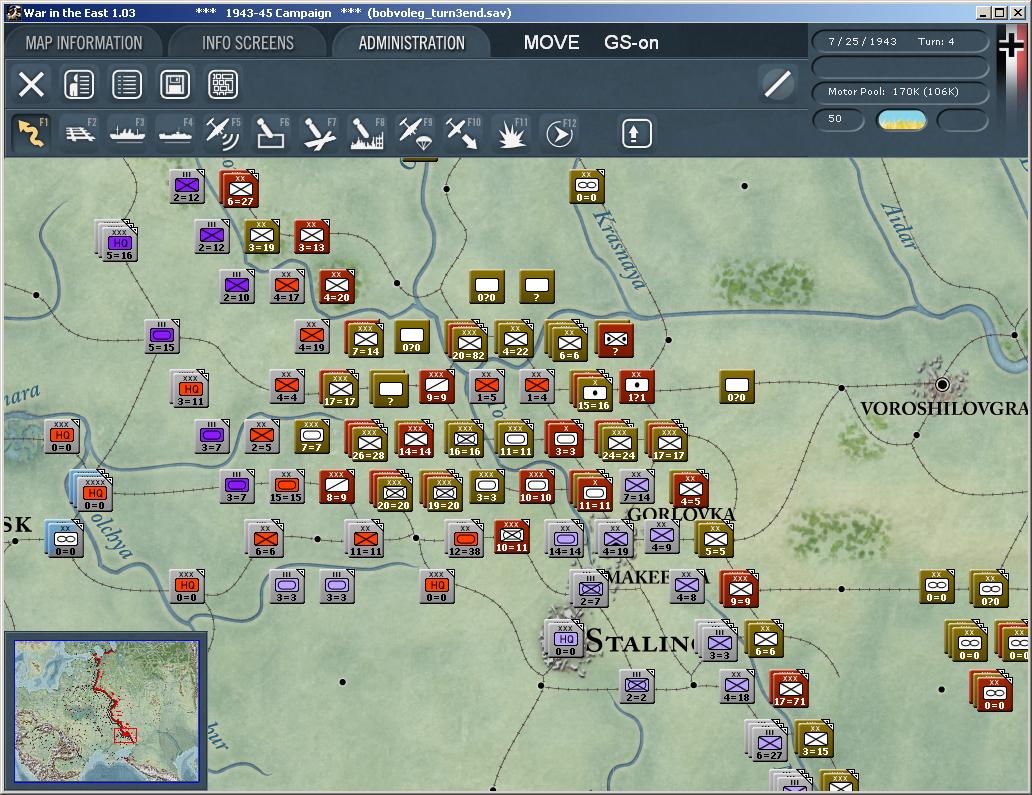Select the orange infantry unit labeled 4=17
1032x795 pixels.
(x=286, y=287)
